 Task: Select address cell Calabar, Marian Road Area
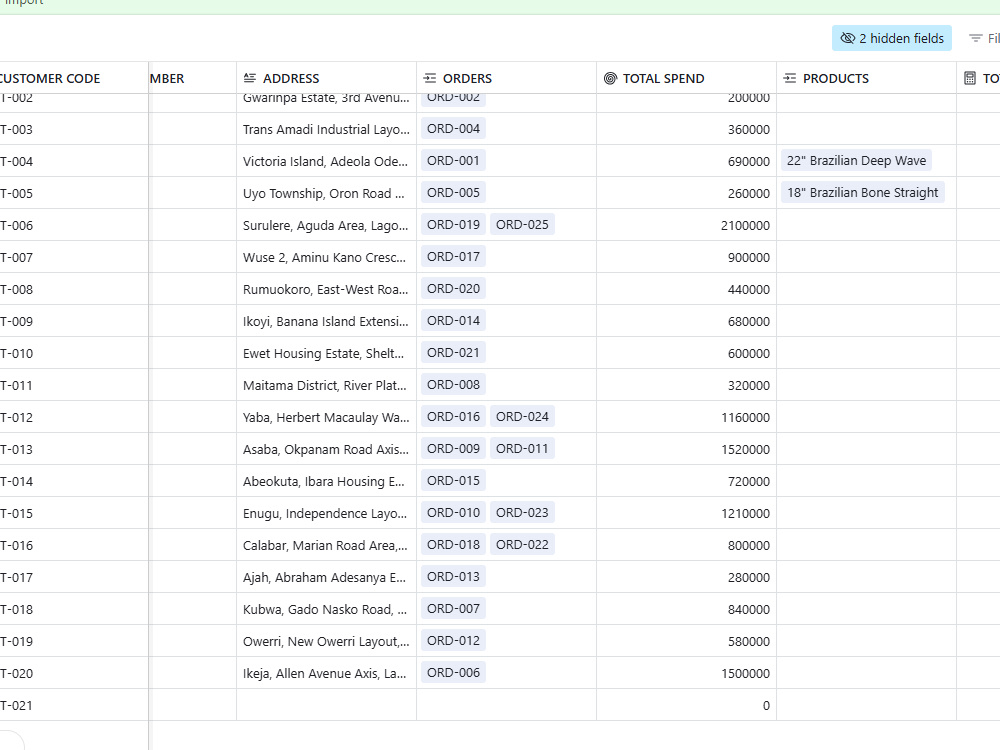pyautogui.click(x=327, y=545)
